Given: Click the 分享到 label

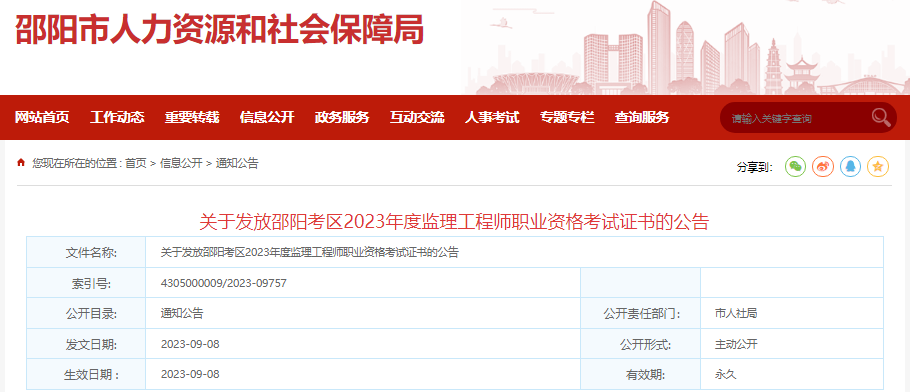Looking at the screenshot, I should [x=755, y=167].
